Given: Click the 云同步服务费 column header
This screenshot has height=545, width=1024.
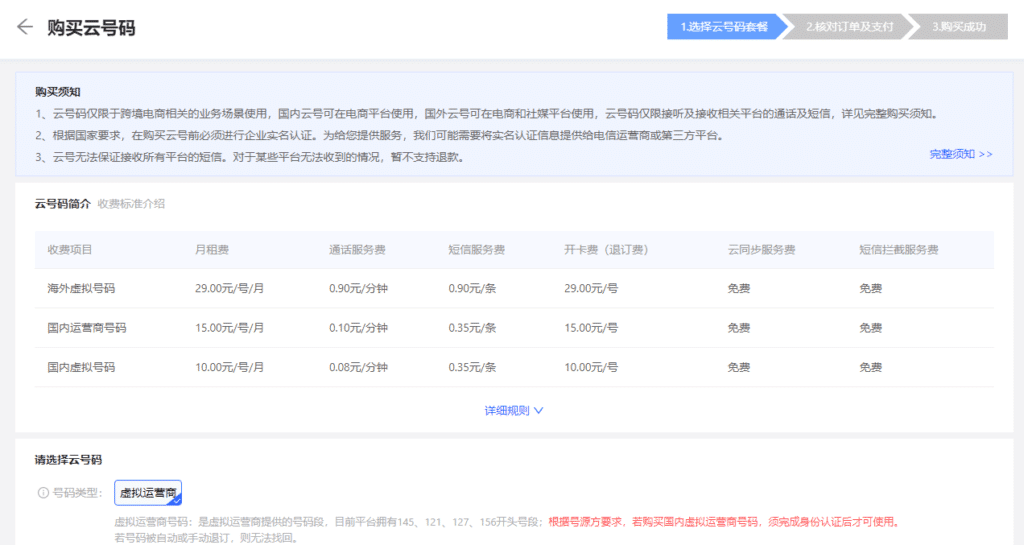Looking at the screenshot, I should 761,249.
